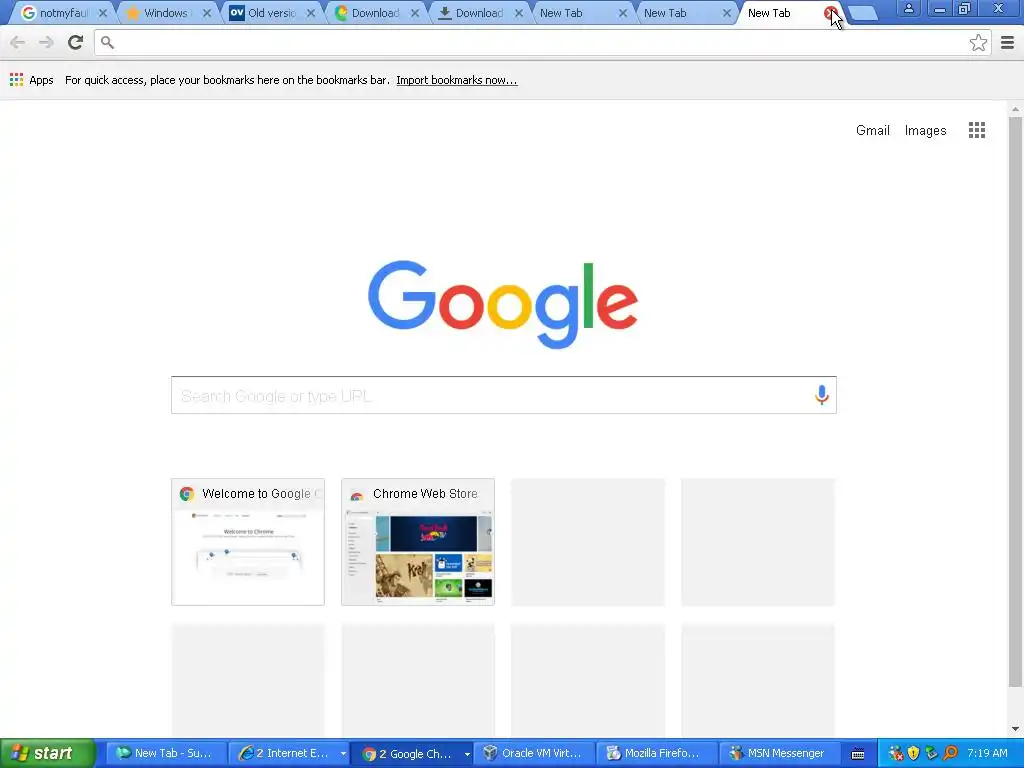Open the Images link

(x=925, y=131)
